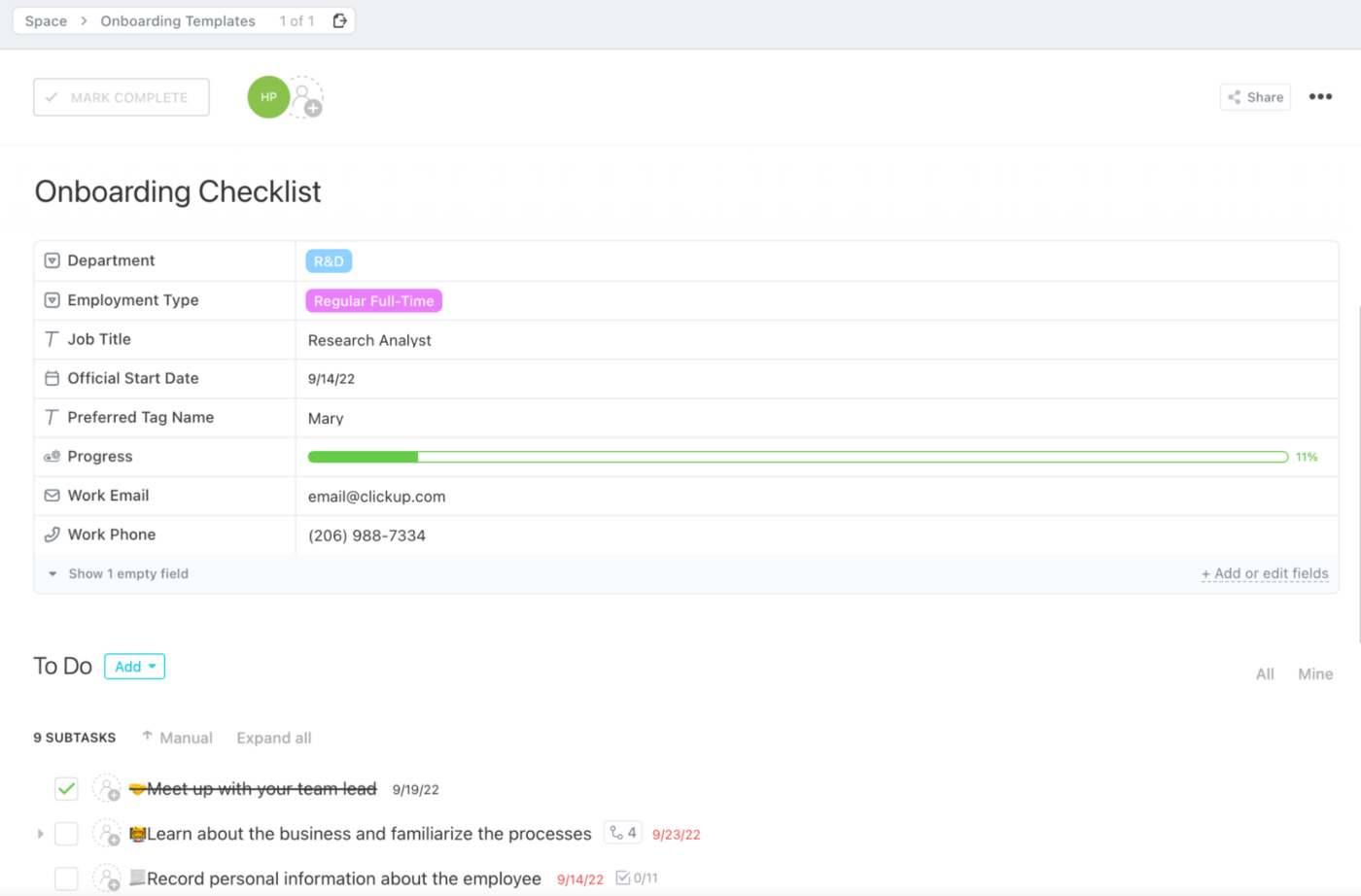Expand the Learn about the business subtask
Image resolution: width=1361 pixels, height=896 pixels.
(x=40, y=834)
